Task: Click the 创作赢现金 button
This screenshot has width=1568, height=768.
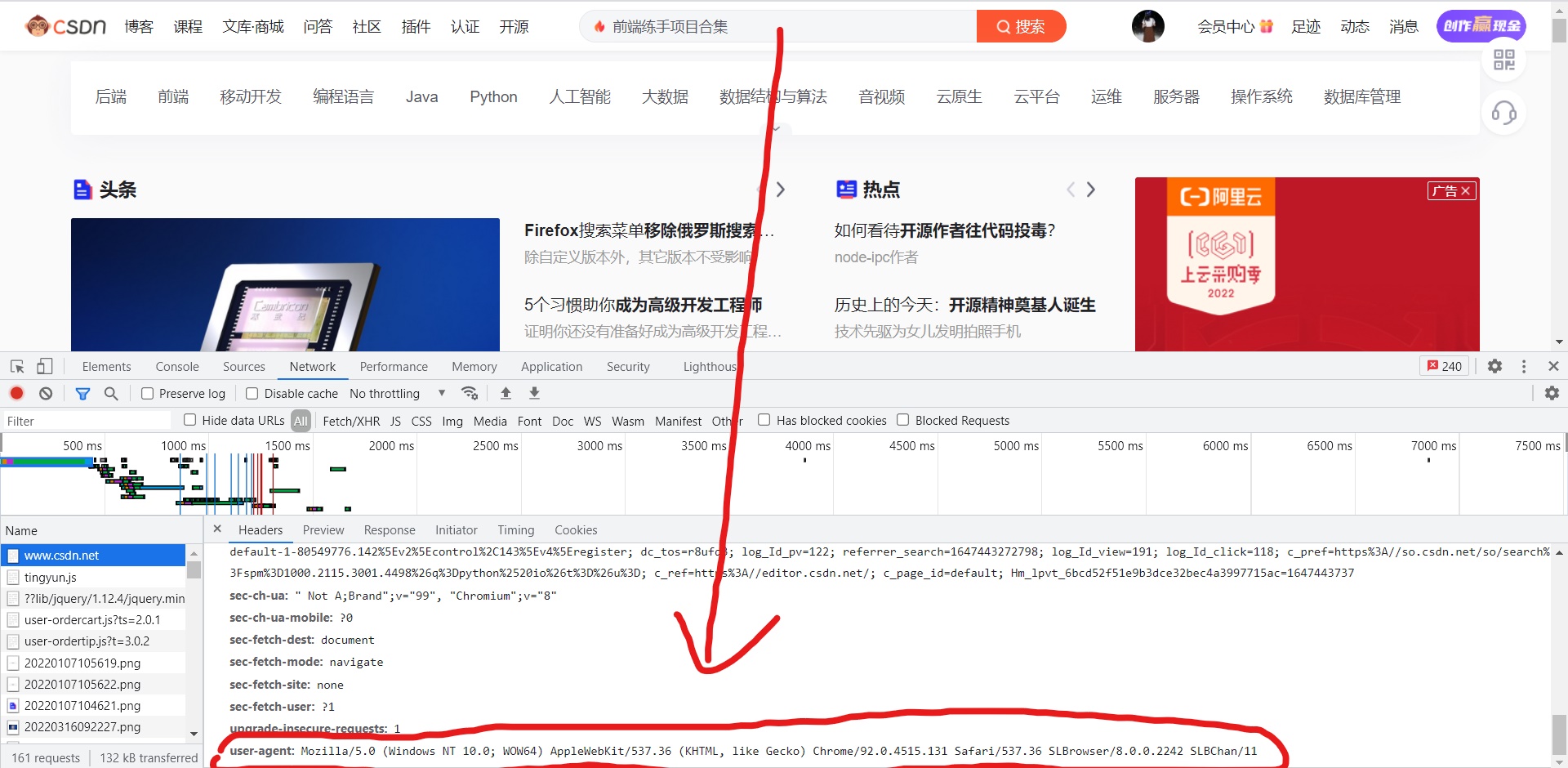Action: [1481, 26]
